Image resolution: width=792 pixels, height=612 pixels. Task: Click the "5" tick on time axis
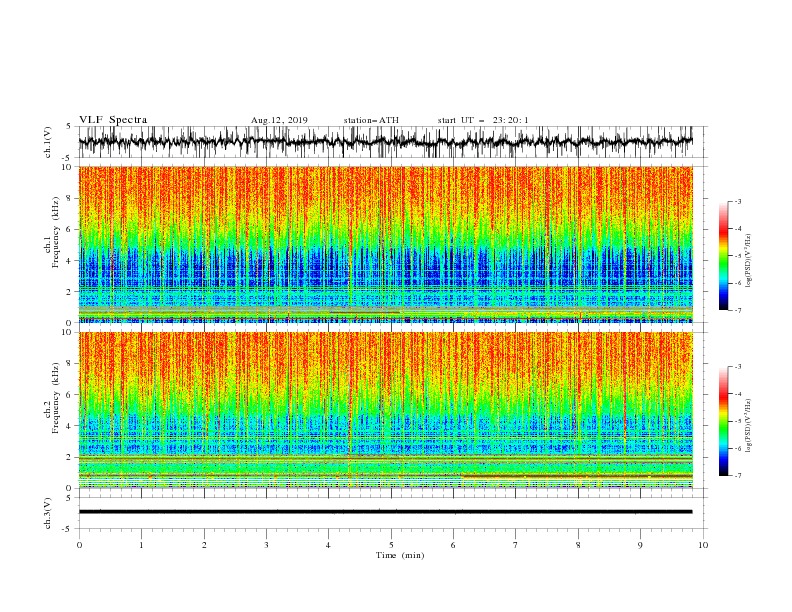(391, 545)
